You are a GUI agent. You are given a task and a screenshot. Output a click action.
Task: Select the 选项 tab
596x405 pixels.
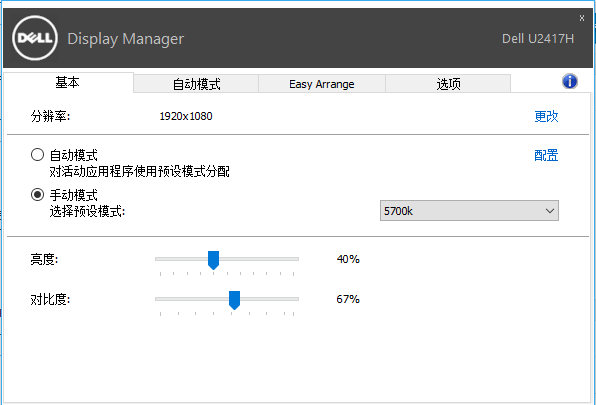448,84
